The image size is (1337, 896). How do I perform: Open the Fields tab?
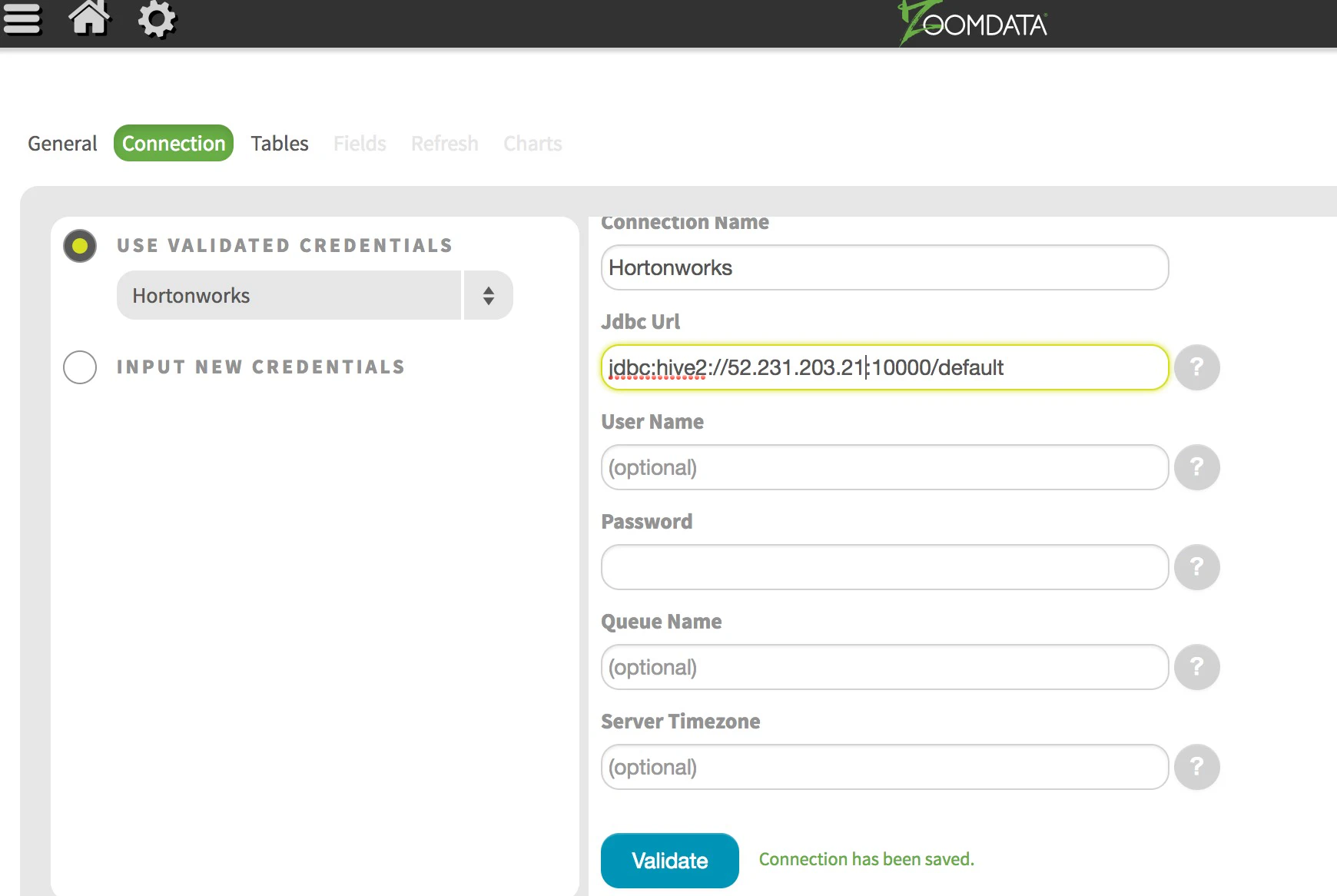[x=360, y=144]
